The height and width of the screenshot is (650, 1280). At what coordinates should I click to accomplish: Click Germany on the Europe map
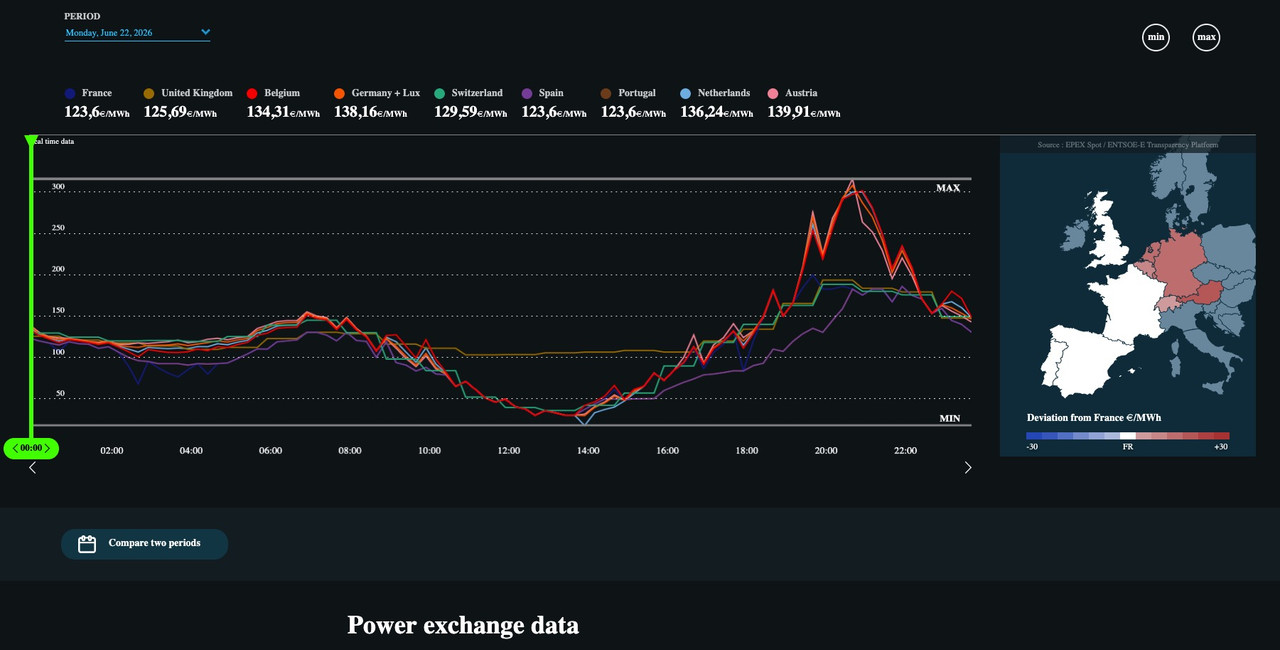coord(1180,265)
